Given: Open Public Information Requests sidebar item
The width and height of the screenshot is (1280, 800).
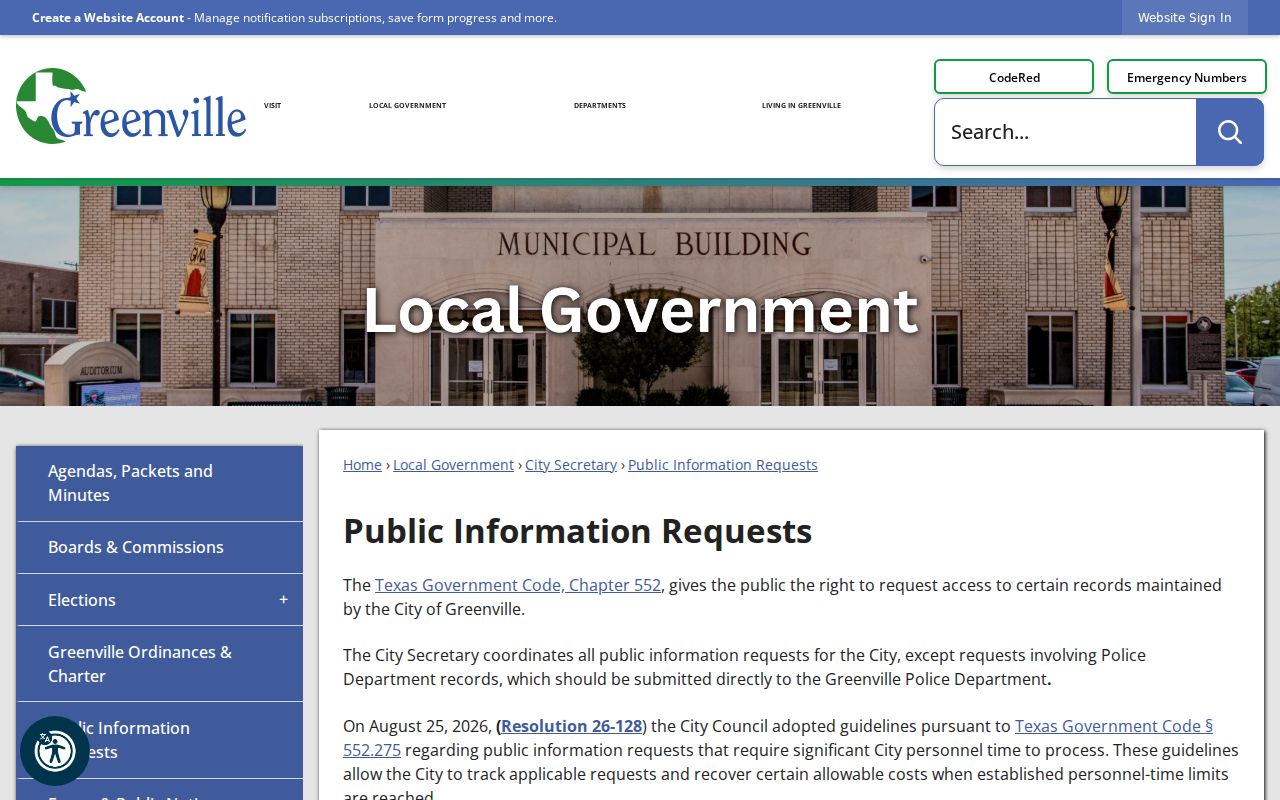Looking at the screenshot, I should pos(160,740).
